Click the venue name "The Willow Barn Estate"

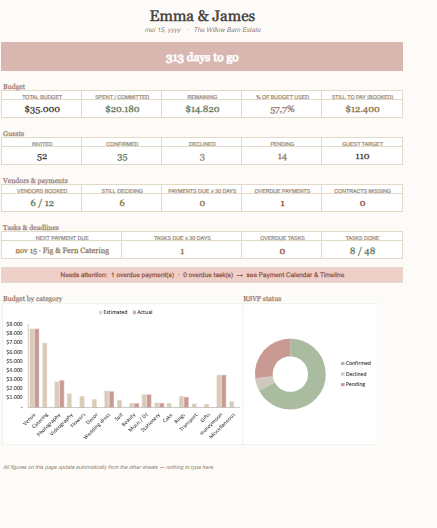tap(227, 30)
